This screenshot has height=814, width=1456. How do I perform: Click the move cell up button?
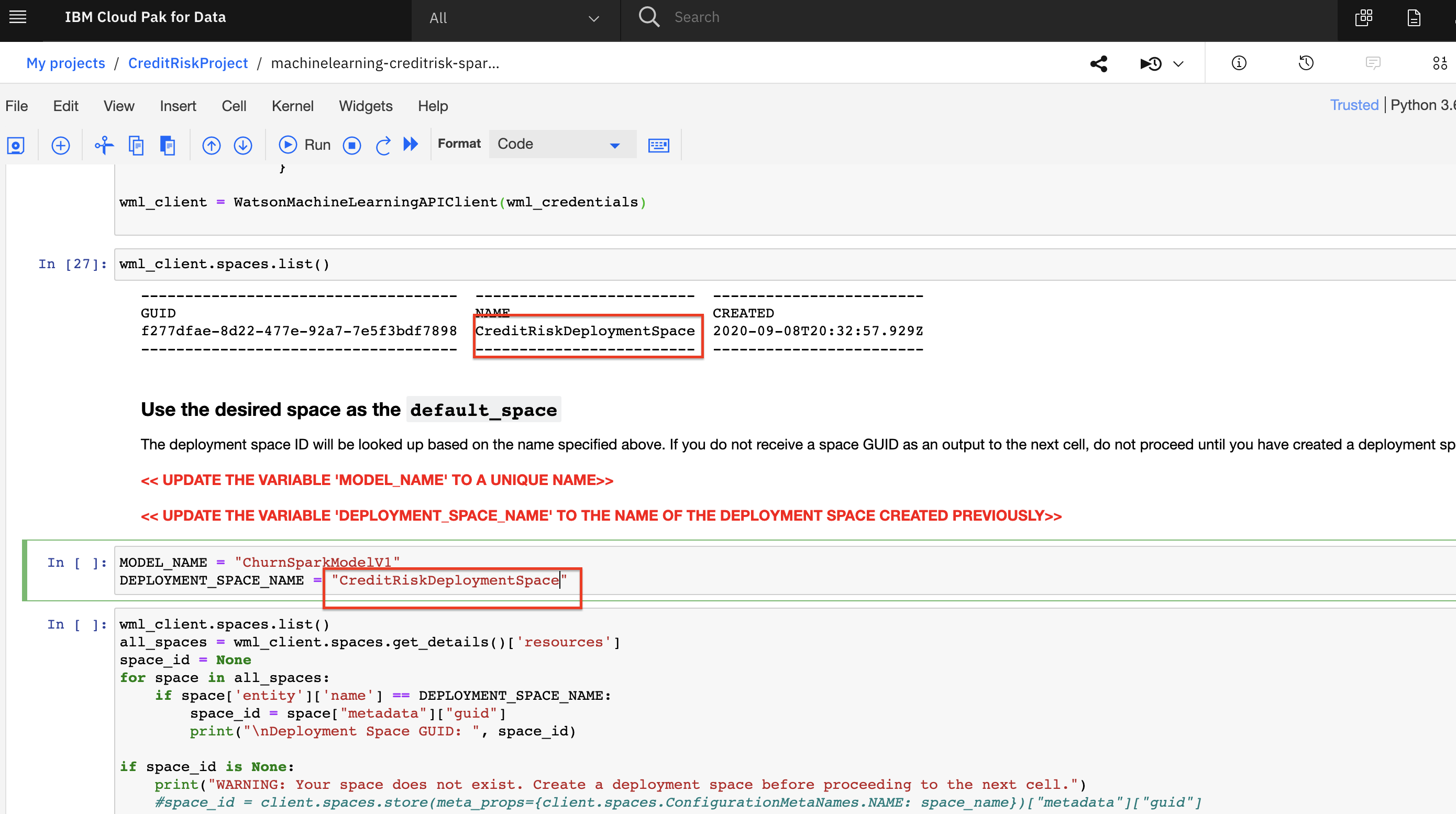point(211,144)
